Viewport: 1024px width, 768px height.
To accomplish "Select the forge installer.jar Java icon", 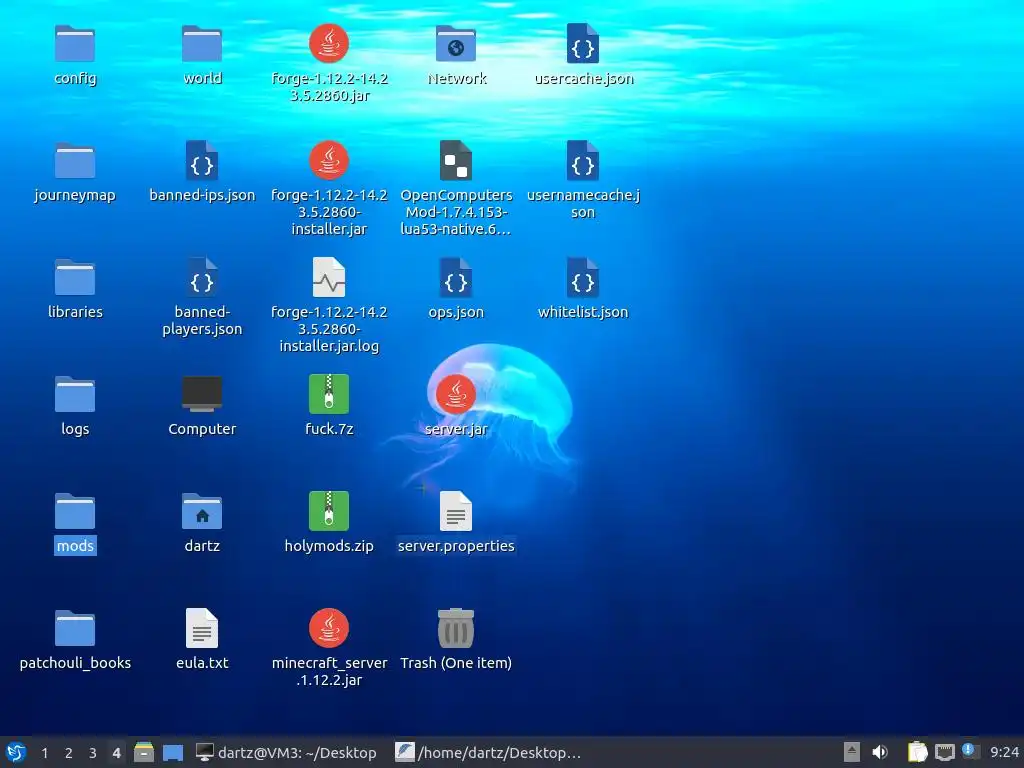I will [329, 161].
